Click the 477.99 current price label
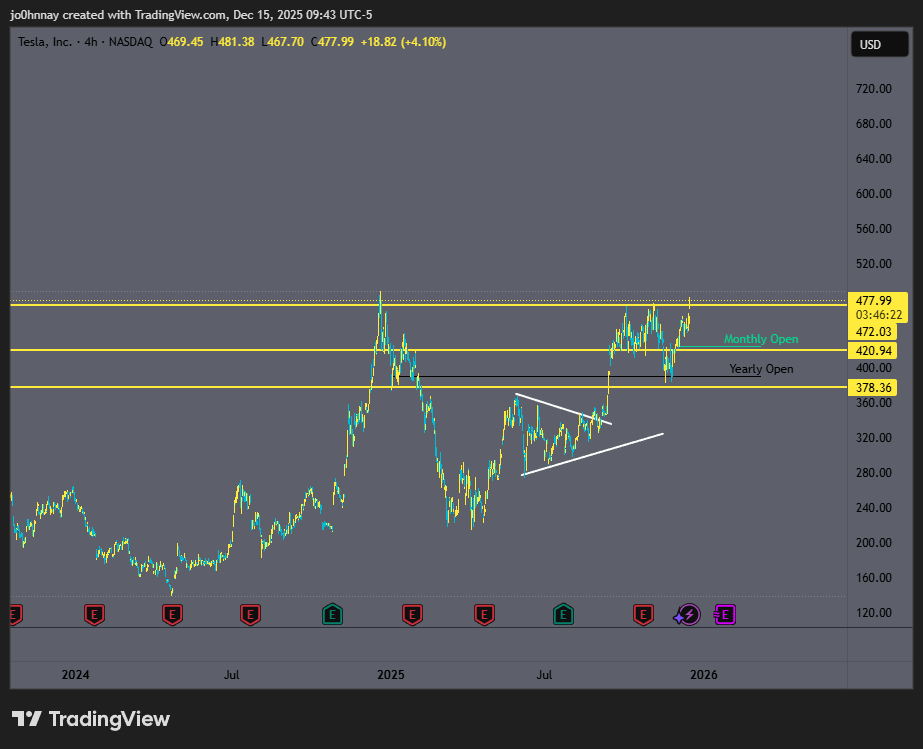This screenshot has width=923, height=749. pyautogui.click(x=874, y=300)
